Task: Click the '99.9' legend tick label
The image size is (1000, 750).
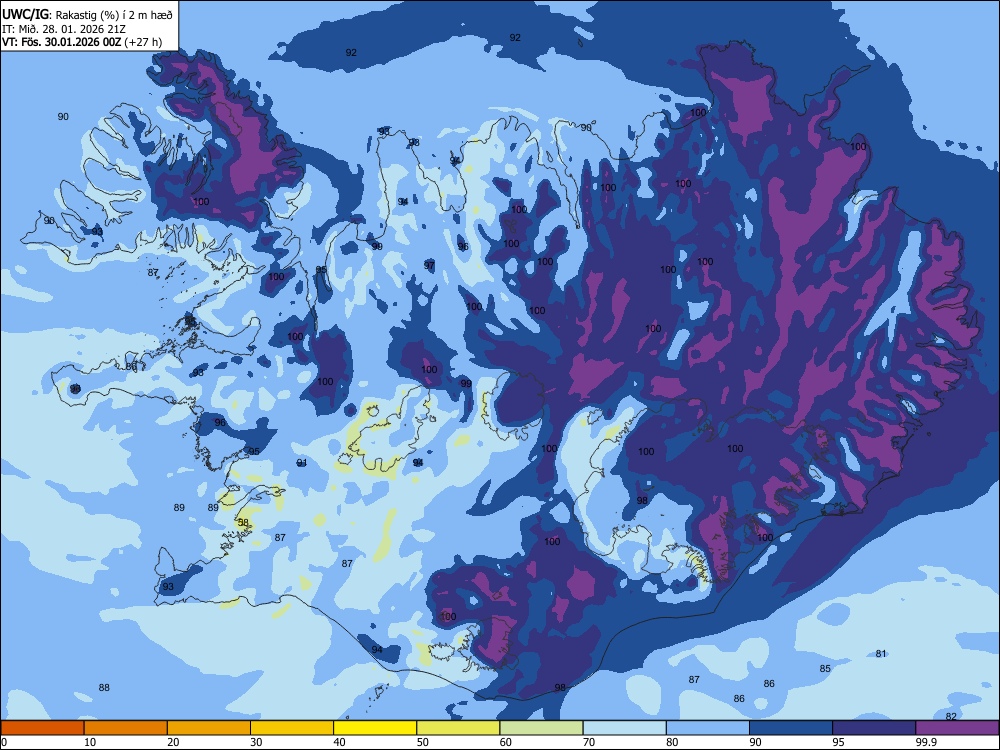Action: [926, 742]
